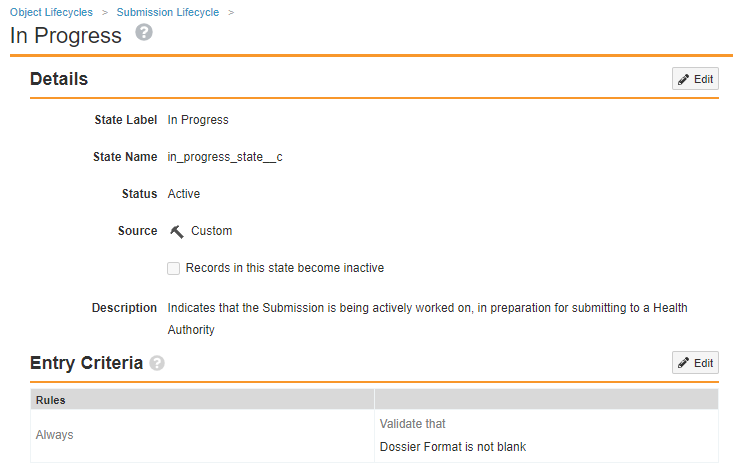Click the Edit button for Entry Criteria
Image resolution: width=733 pixels, height=473 pixels.
[x=695, y=362]
